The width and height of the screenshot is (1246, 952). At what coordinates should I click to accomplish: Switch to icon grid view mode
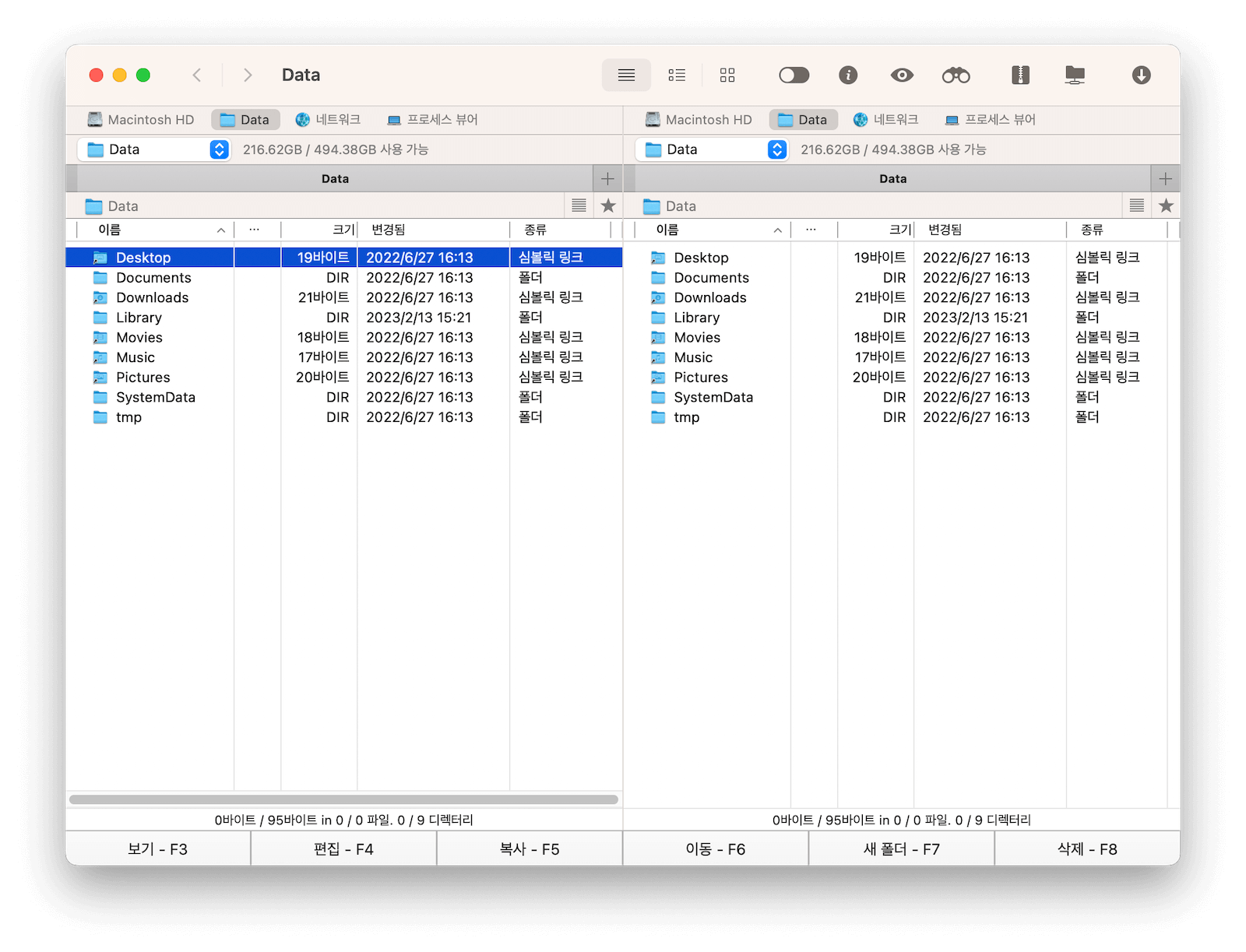[727, 75]
